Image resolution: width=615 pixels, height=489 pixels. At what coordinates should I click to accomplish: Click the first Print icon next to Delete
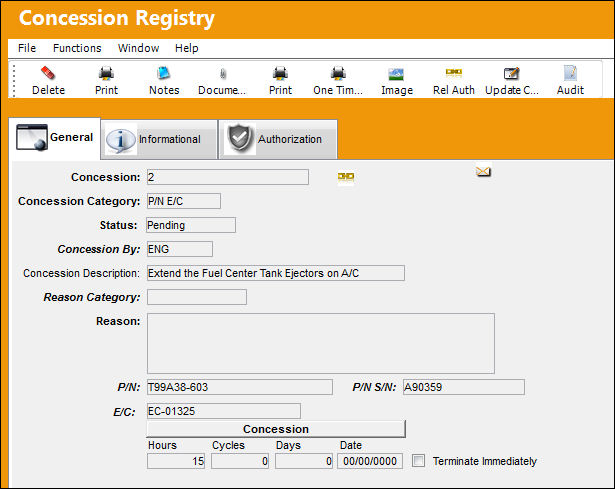click(x=106, y=73)
